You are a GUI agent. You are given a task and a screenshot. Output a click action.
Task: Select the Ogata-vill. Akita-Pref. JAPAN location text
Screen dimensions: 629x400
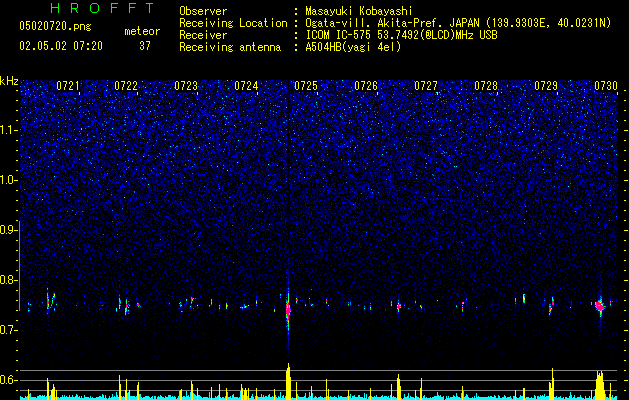(x=458, y=23)
